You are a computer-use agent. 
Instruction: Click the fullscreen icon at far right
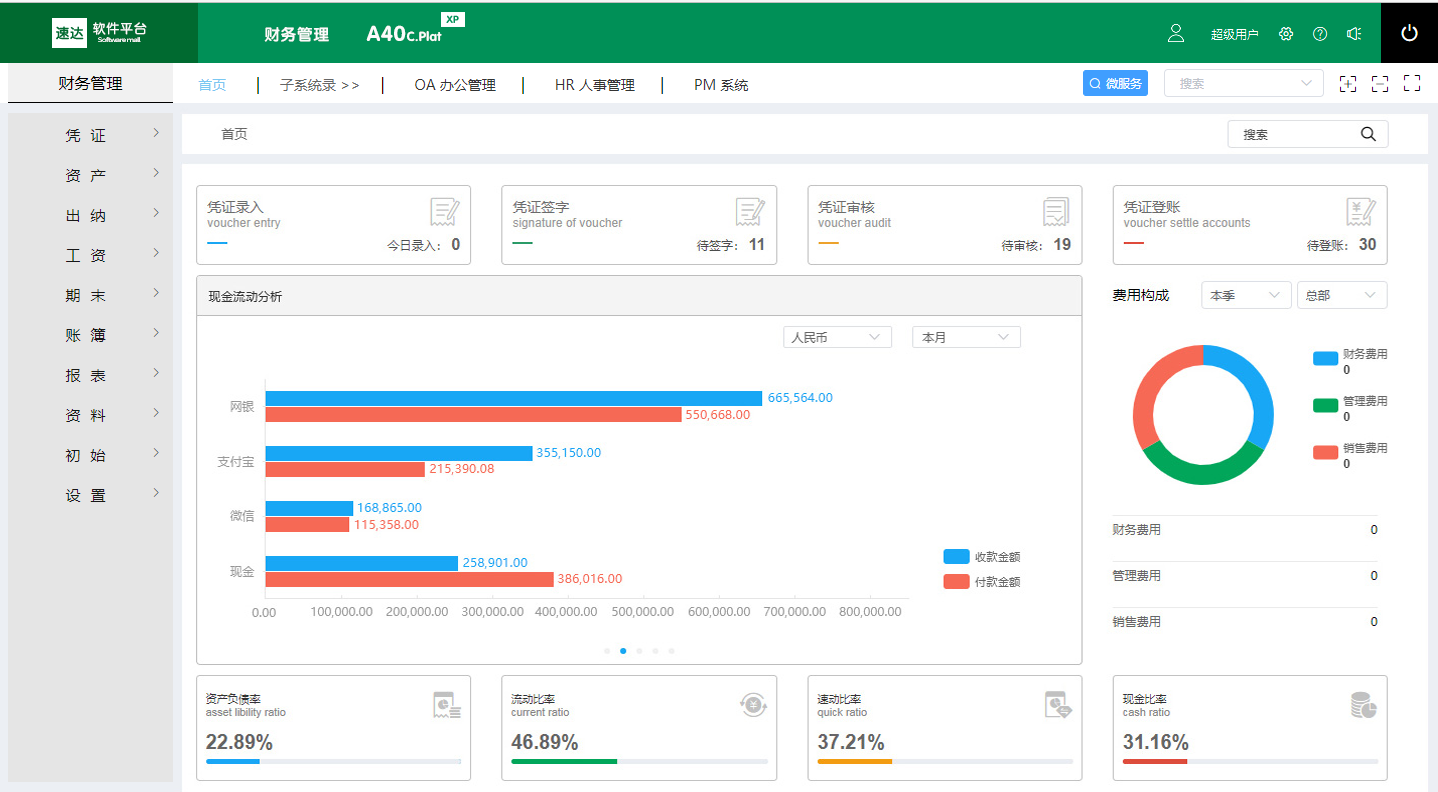pos(1412,84)
